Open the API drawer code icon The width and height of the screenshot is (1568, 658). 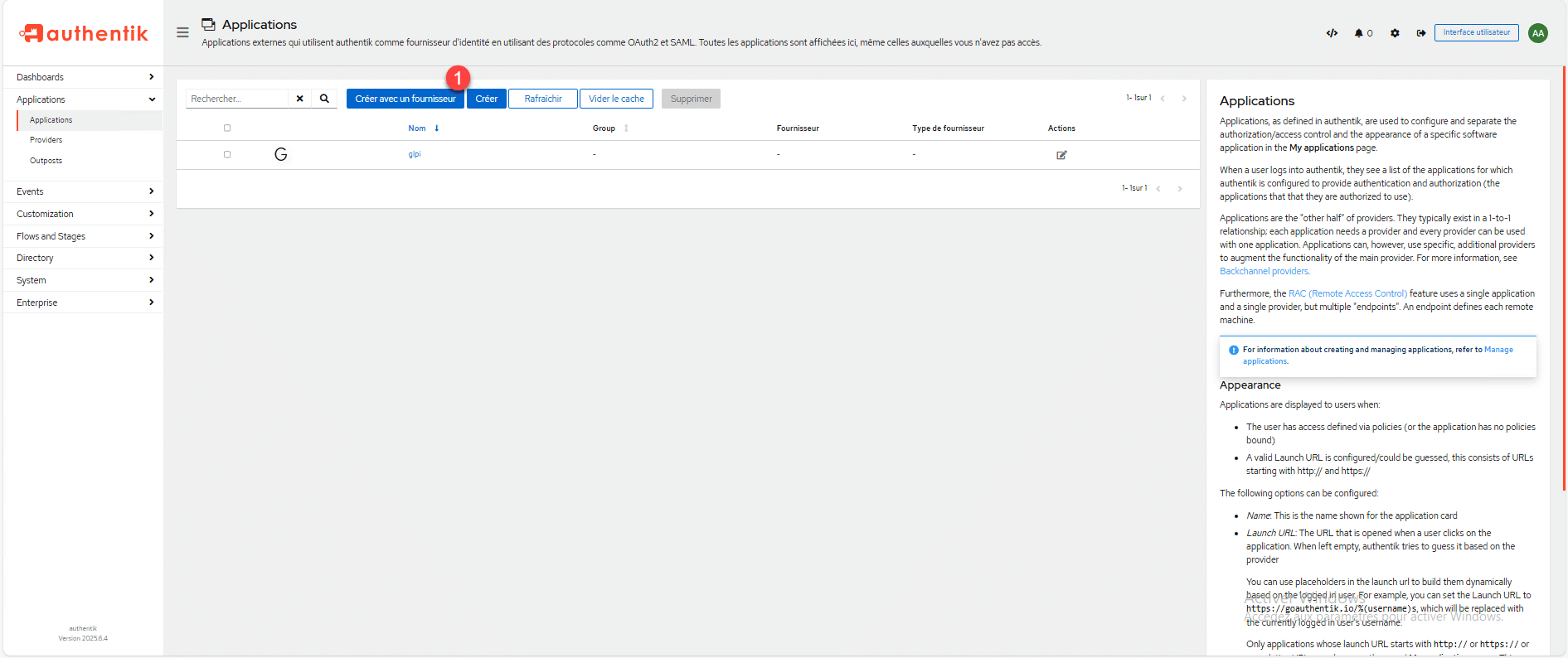click(1332, 33)
